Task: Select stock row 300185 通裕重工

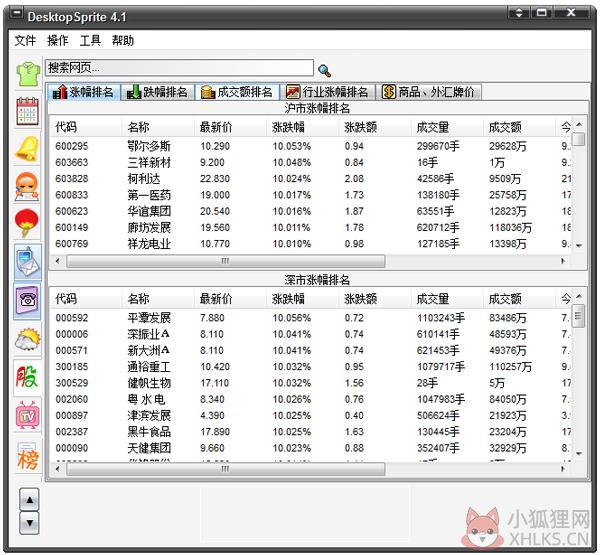Action: tap(310, 367)
